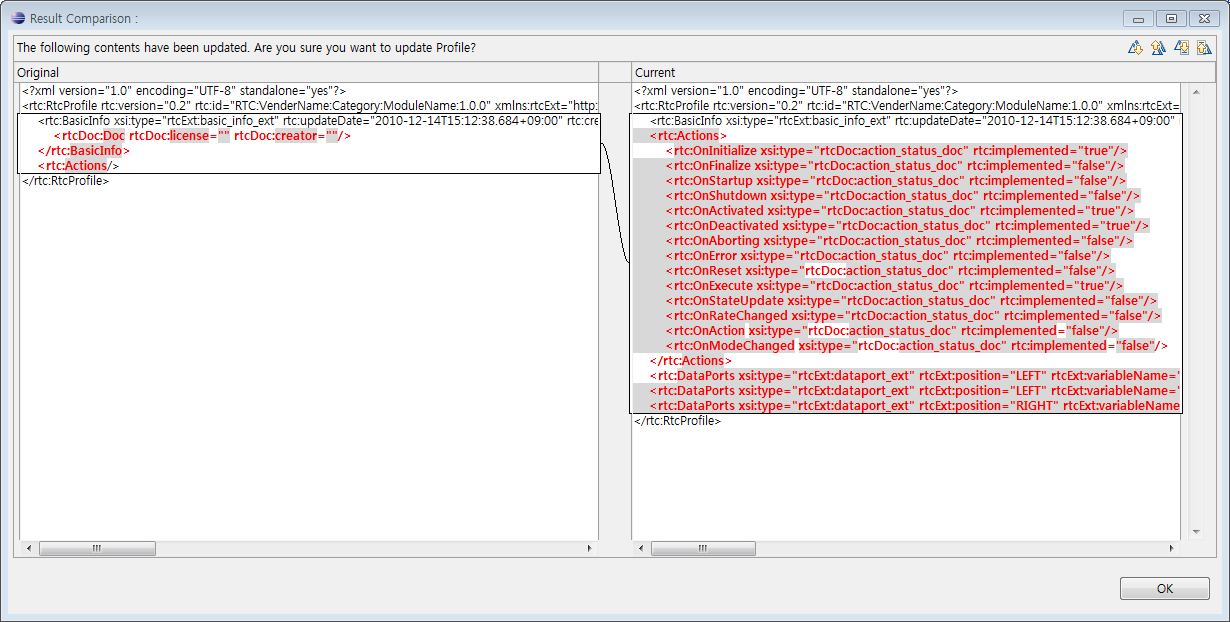This screenshot has height=622, width=1230.
Task: Select the rtc:OnRateChanged line
Action: click(x=913, y=316)
